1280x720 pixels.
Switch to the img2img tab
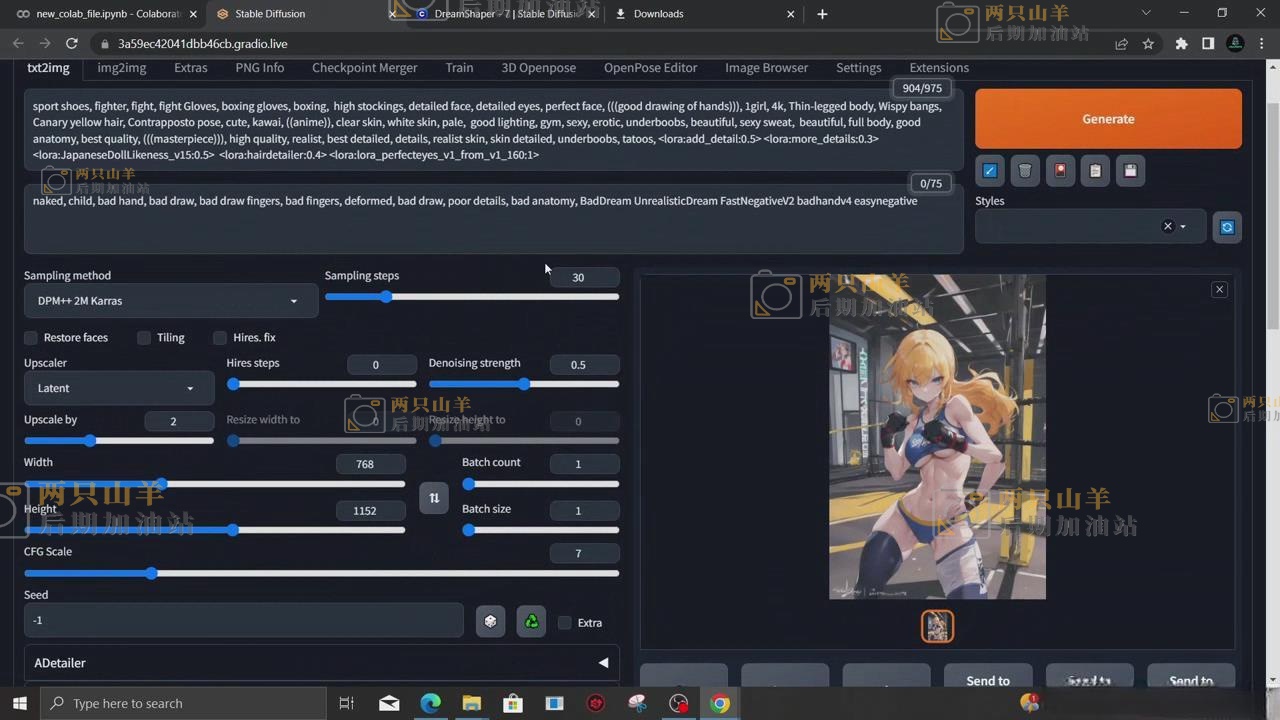click(122, 68)
